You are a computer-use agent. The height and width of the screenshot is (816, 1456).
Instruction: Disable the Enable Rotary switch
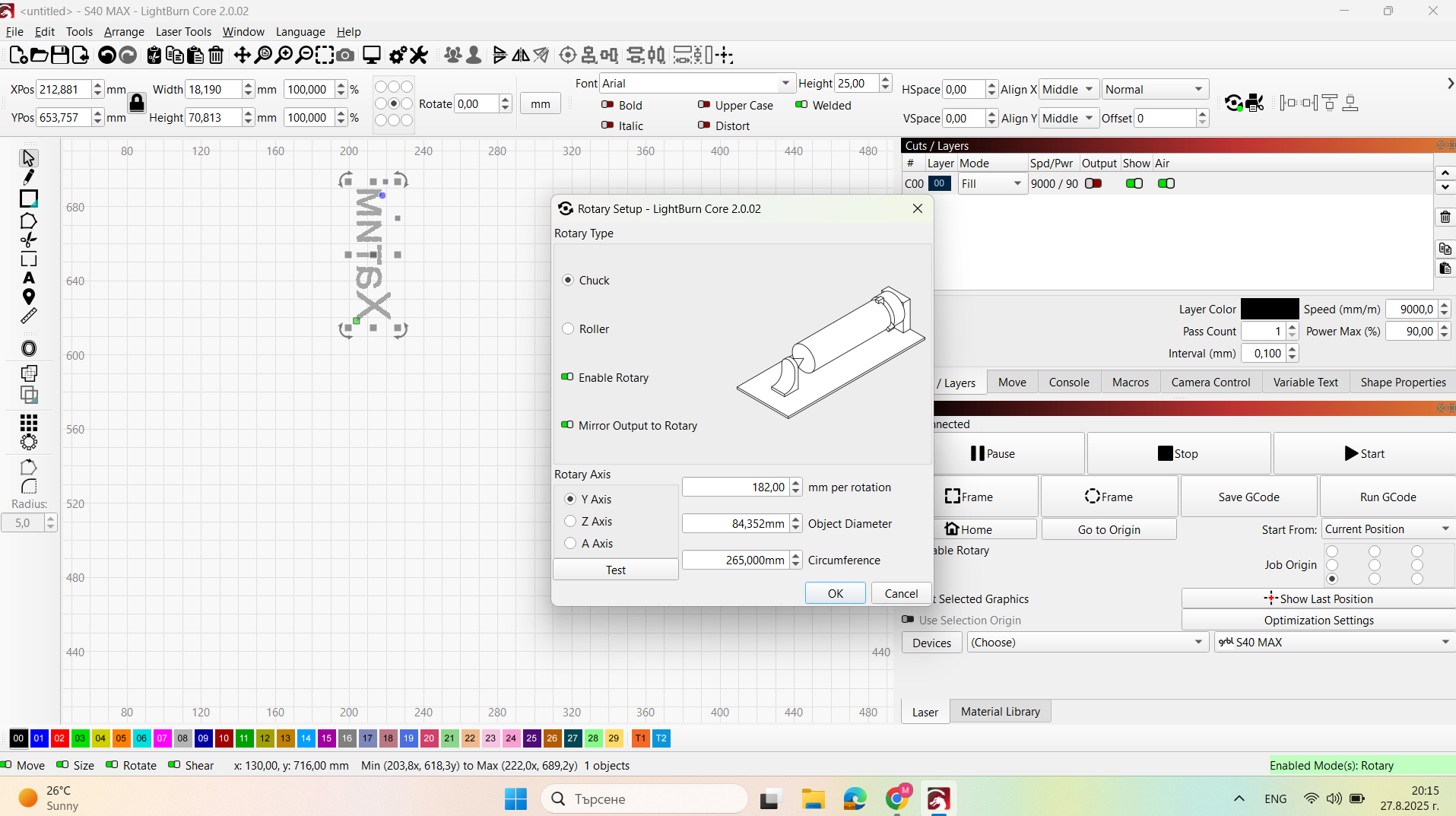pyautogui.click(x=567, y=377)
